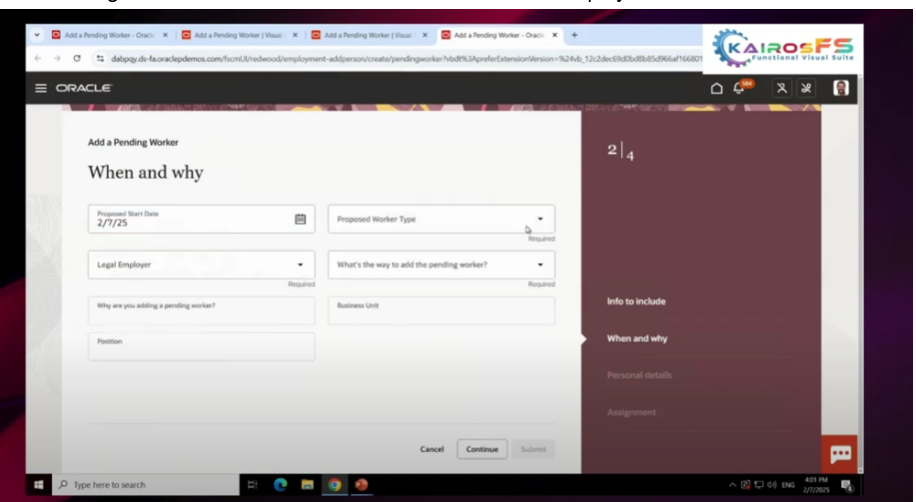
Task: Open calendar picker for Proposed Start Date
Action: [x=300, y=219]
